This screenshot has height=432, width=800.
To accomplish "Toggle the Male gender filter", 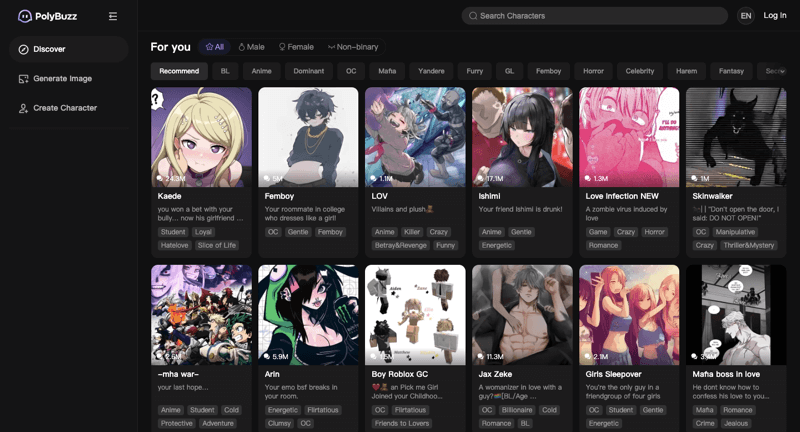I will [251, 47].
